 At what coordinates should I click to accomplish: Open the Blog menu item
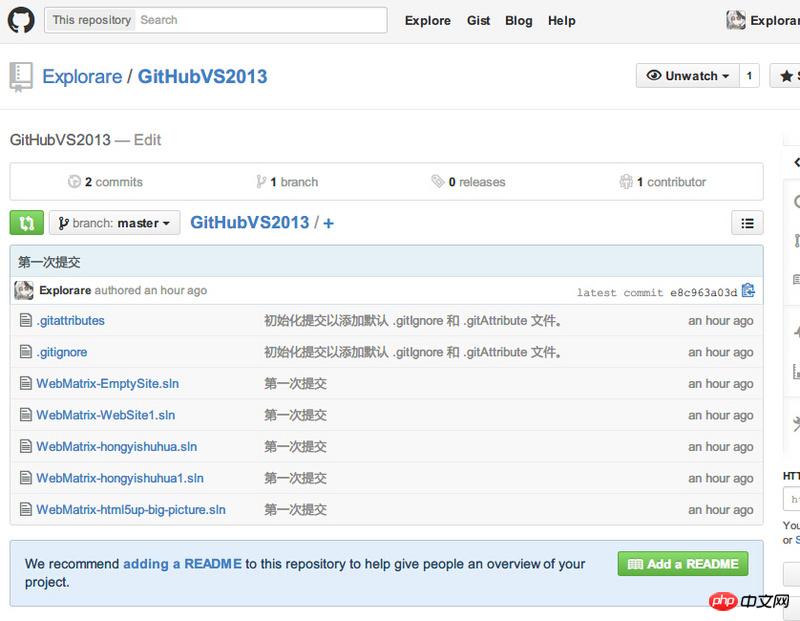(519, 21)
